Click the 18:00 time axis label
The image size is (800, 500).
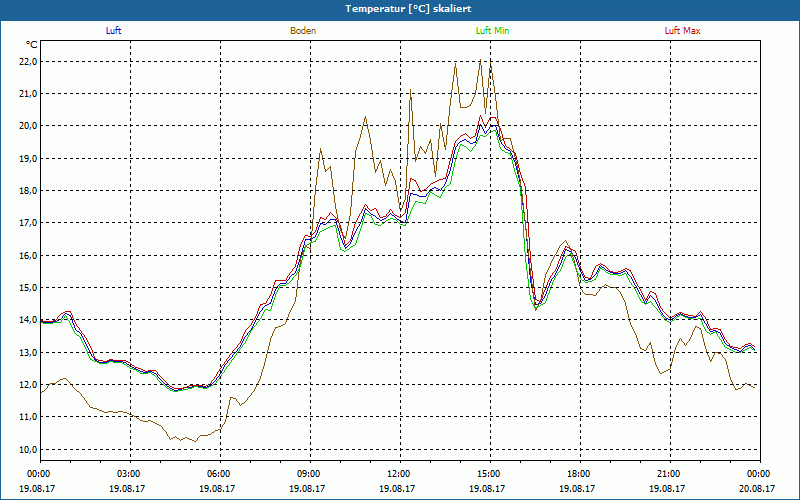click(x=580, y=474)
